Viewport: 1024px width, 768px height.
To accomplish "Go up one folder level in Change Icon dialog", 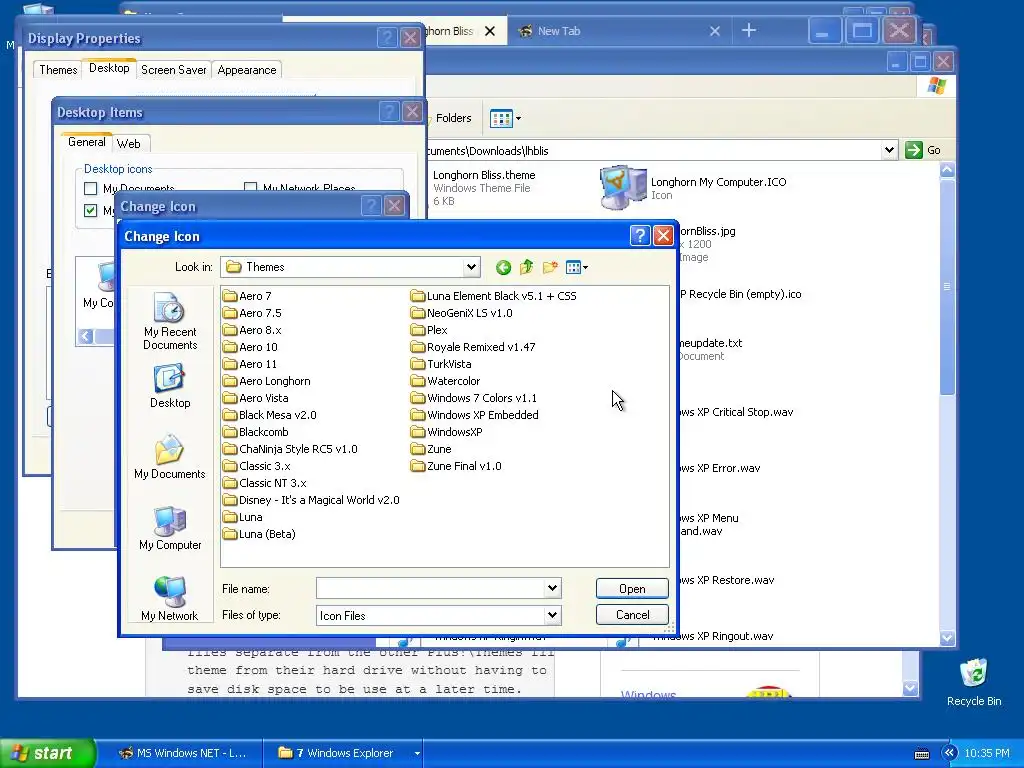I will [526, 267].
